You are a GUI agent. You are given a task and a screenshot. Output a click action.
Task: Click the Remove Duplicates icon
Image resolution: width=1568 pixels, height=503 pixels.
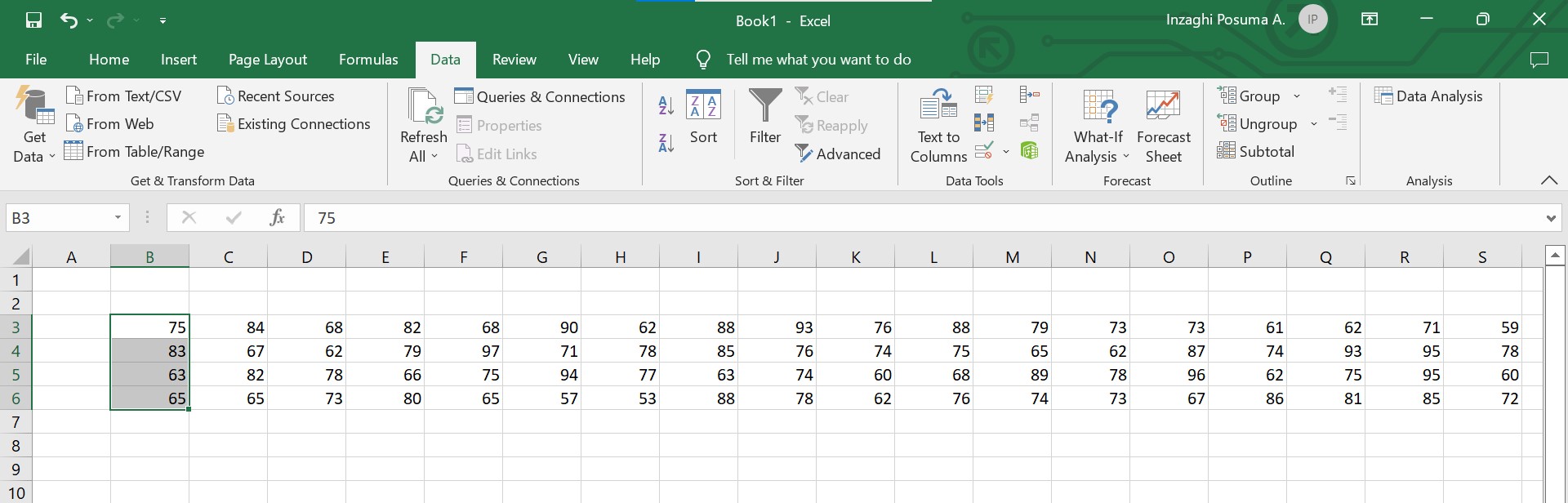coord(984,122)
